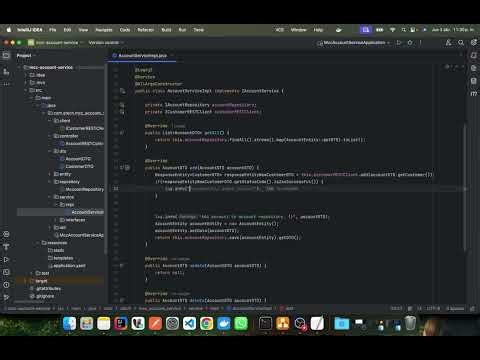480x360 pixels.
Task: Open the Run tool window
Action: [x=6, y=259]
